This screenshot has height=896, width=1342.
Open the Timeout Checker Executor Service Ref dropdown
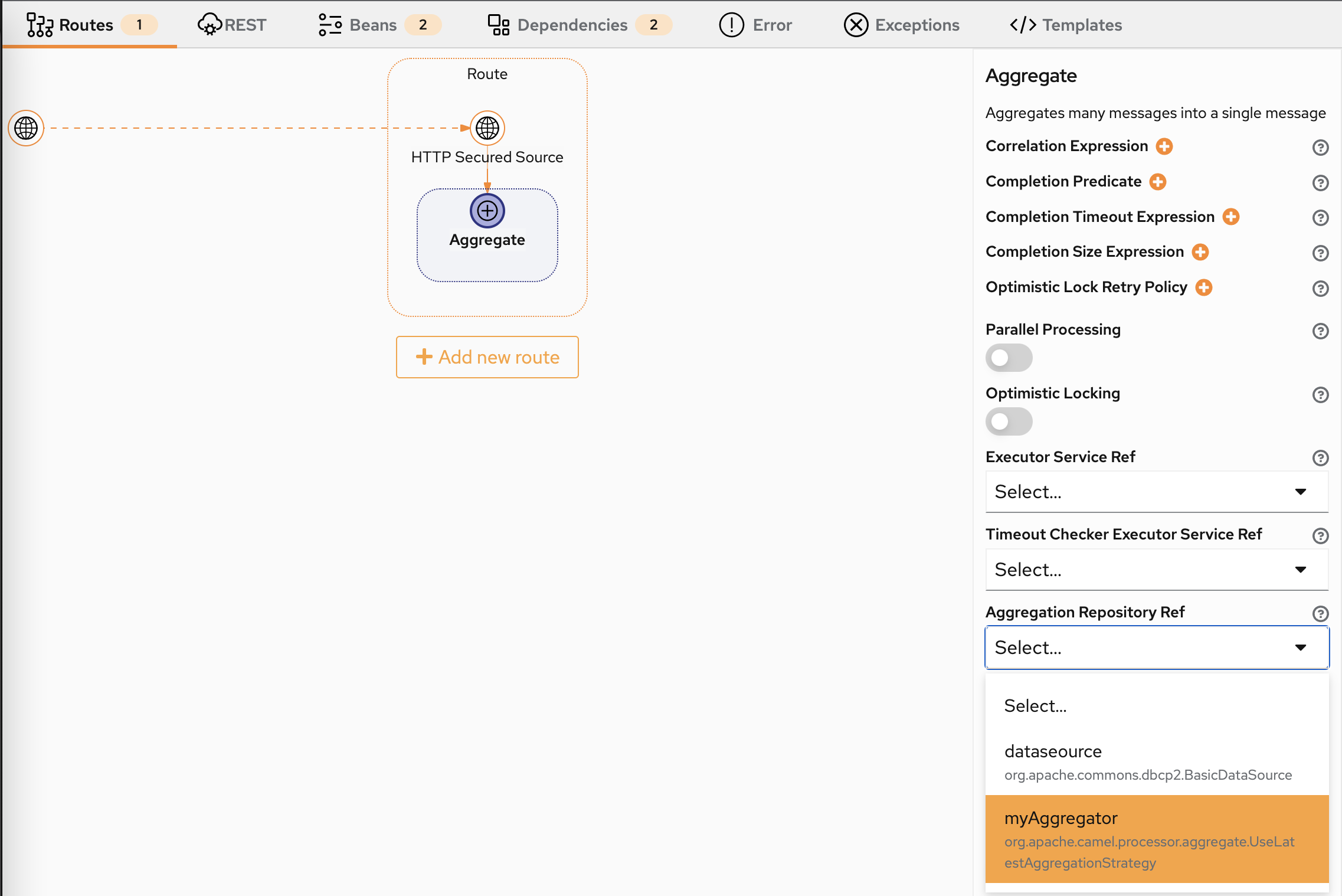pos(1156,569)
